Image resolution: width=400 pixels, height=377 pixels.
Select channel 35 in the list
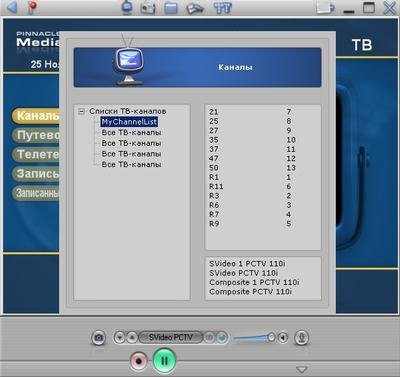click(263, 140)
